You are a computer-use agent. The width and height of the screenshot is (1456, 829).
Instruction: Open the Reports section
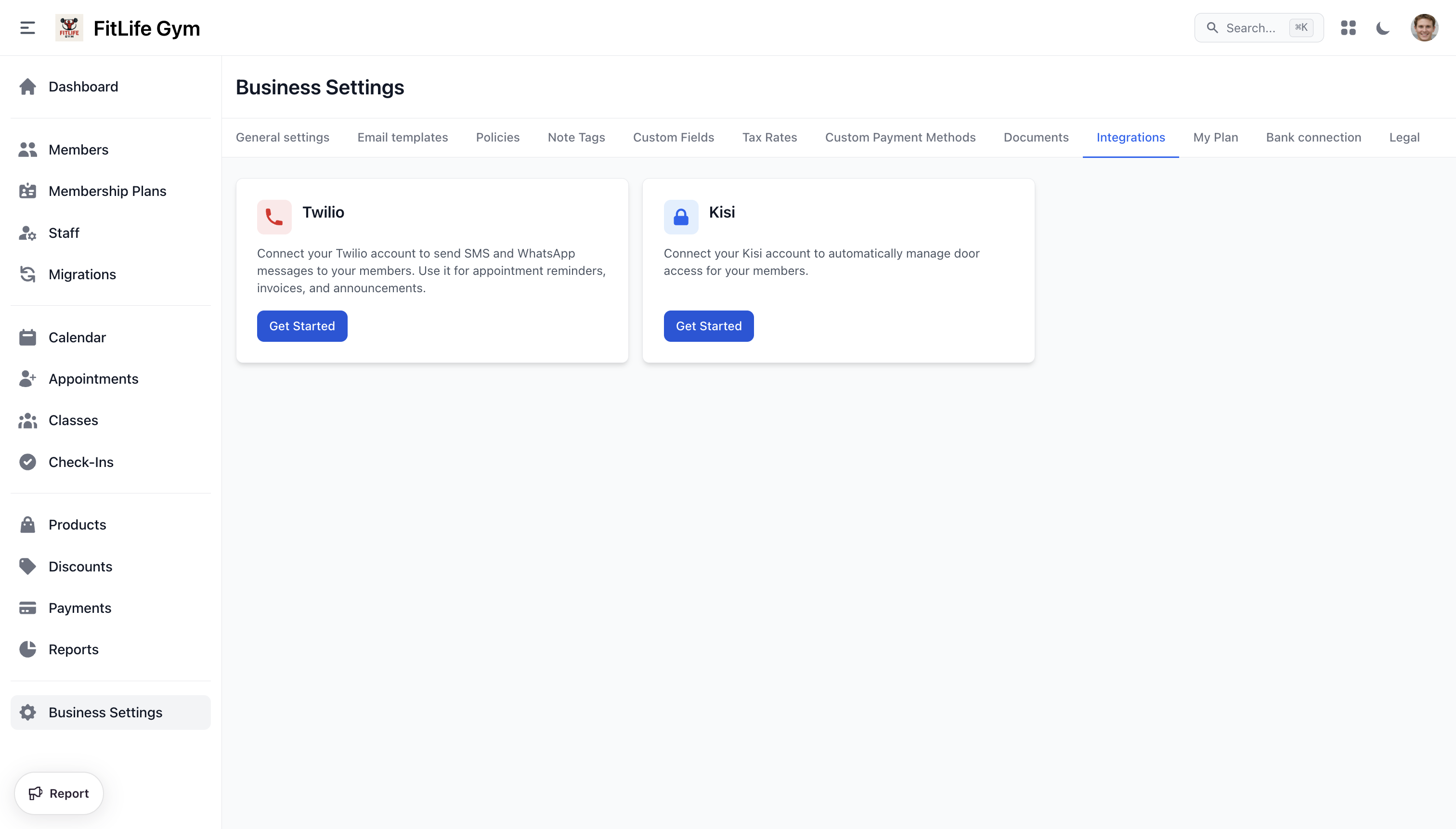pyautogui.click(x=74, y=648)
